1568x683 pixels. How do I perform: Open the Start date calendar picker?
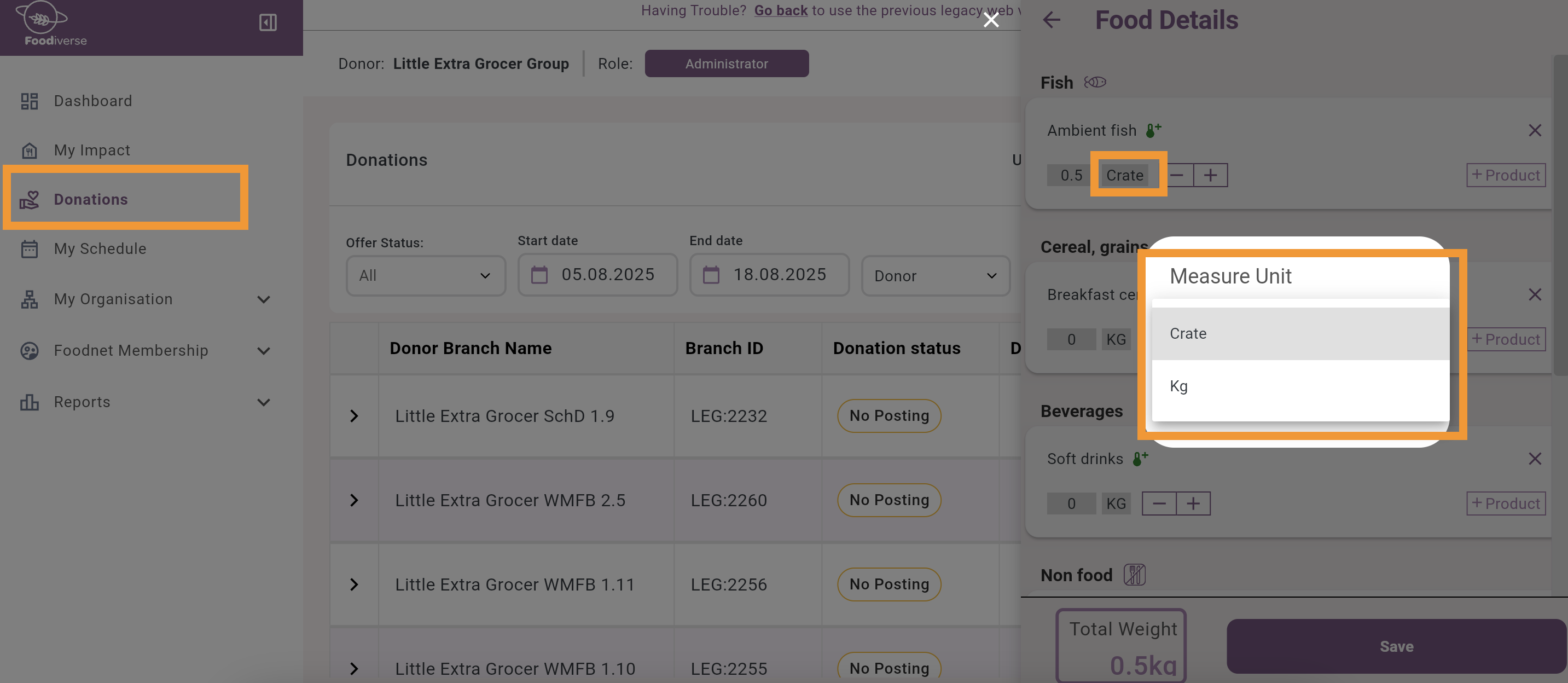539,275
